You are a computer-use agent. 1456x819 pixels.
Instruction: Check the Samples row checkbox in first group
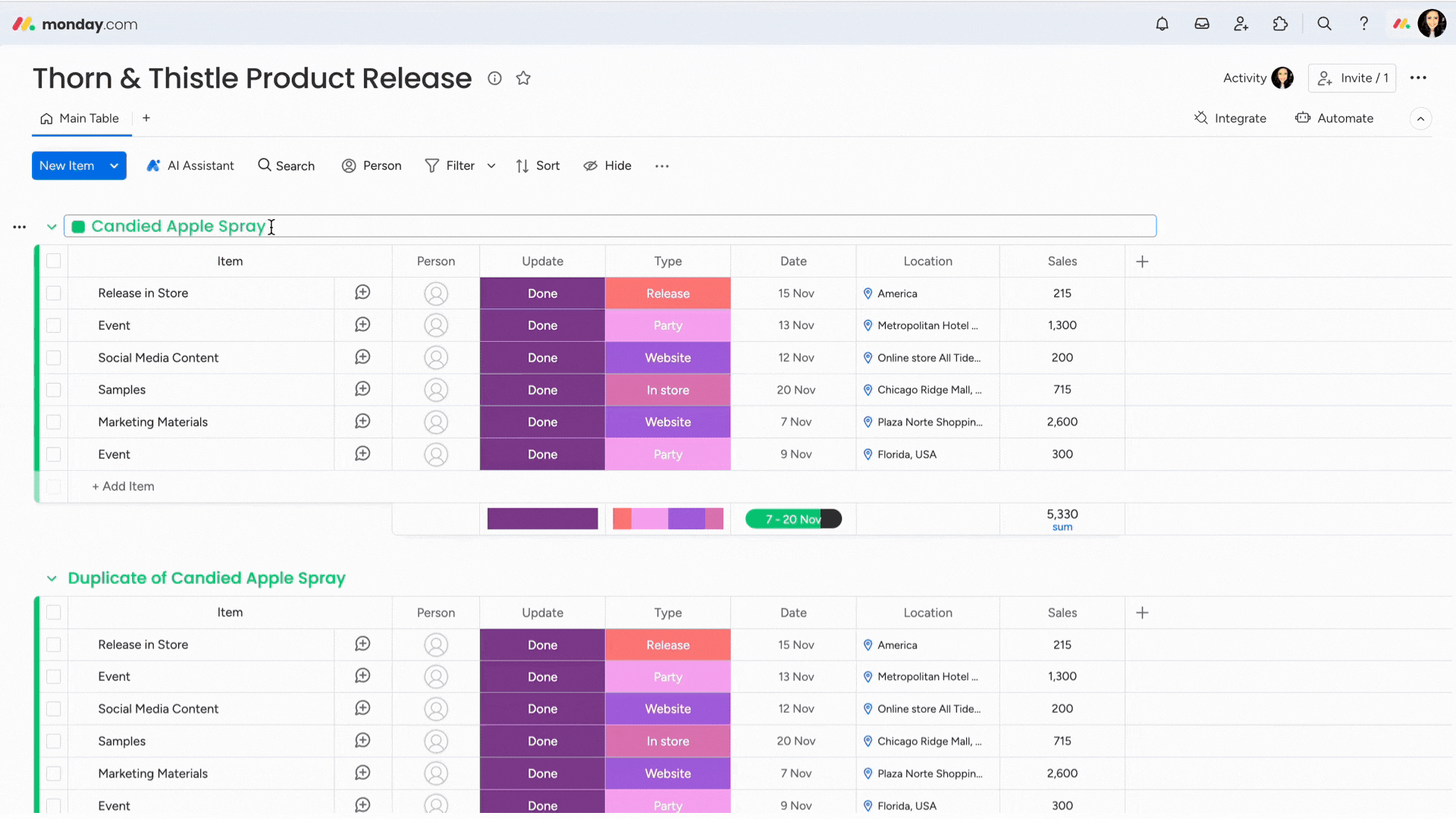tap(53, 390)
